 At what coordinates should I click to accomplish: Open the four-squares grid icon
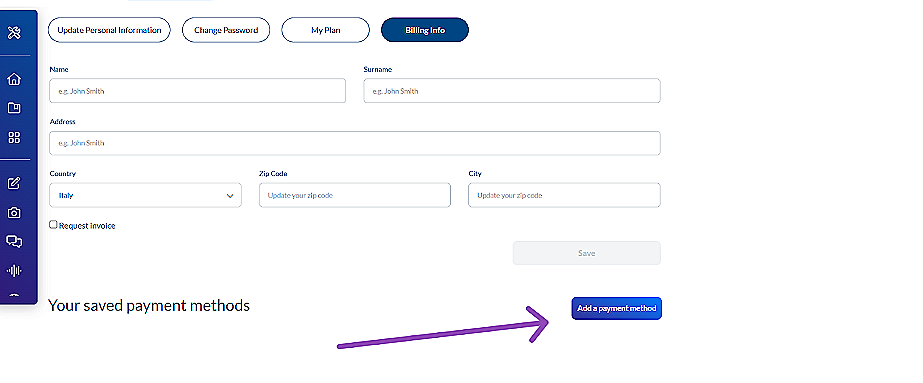[14, 137]
